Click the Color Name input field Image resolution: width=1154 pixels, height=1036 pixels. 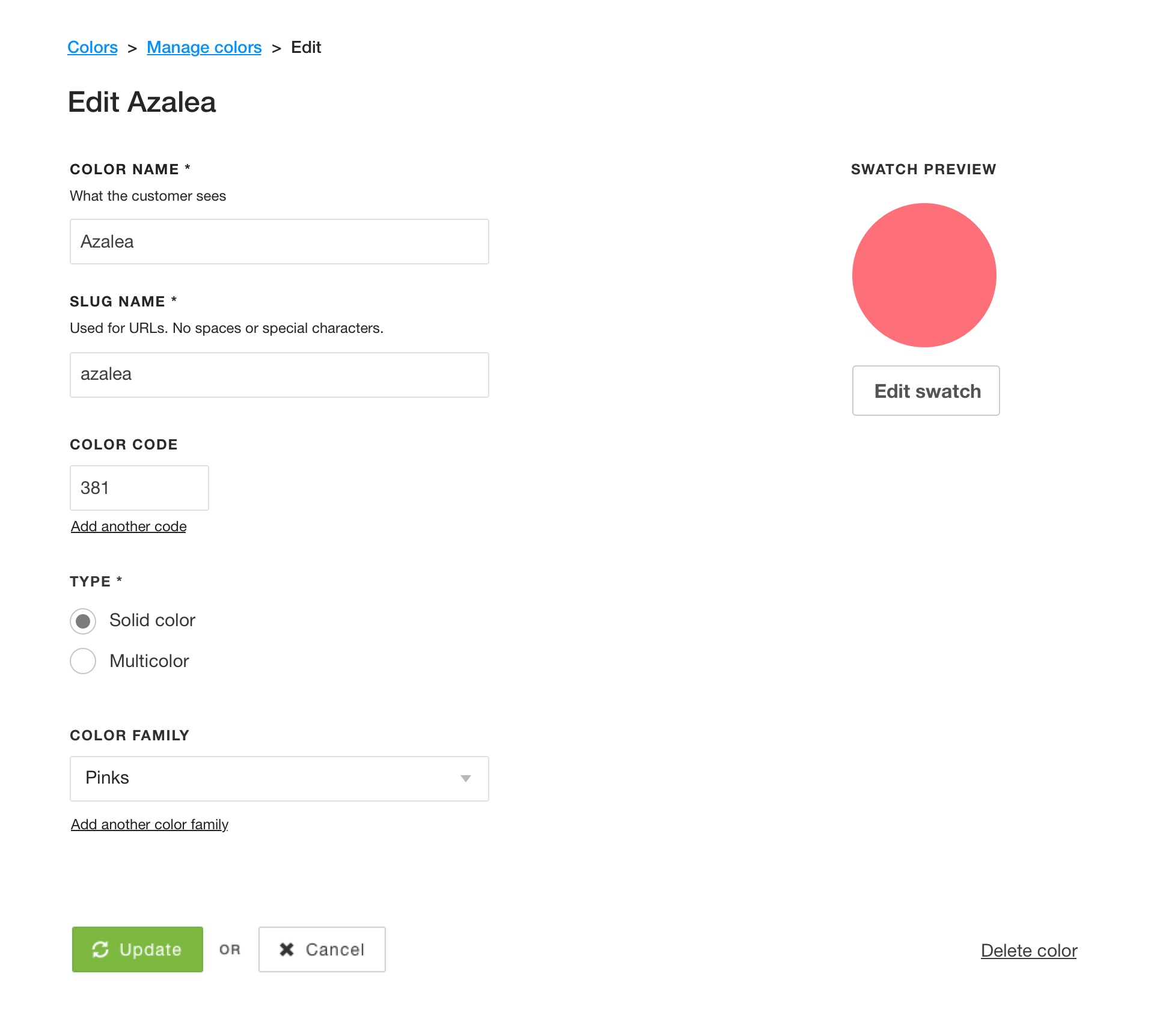279,241
